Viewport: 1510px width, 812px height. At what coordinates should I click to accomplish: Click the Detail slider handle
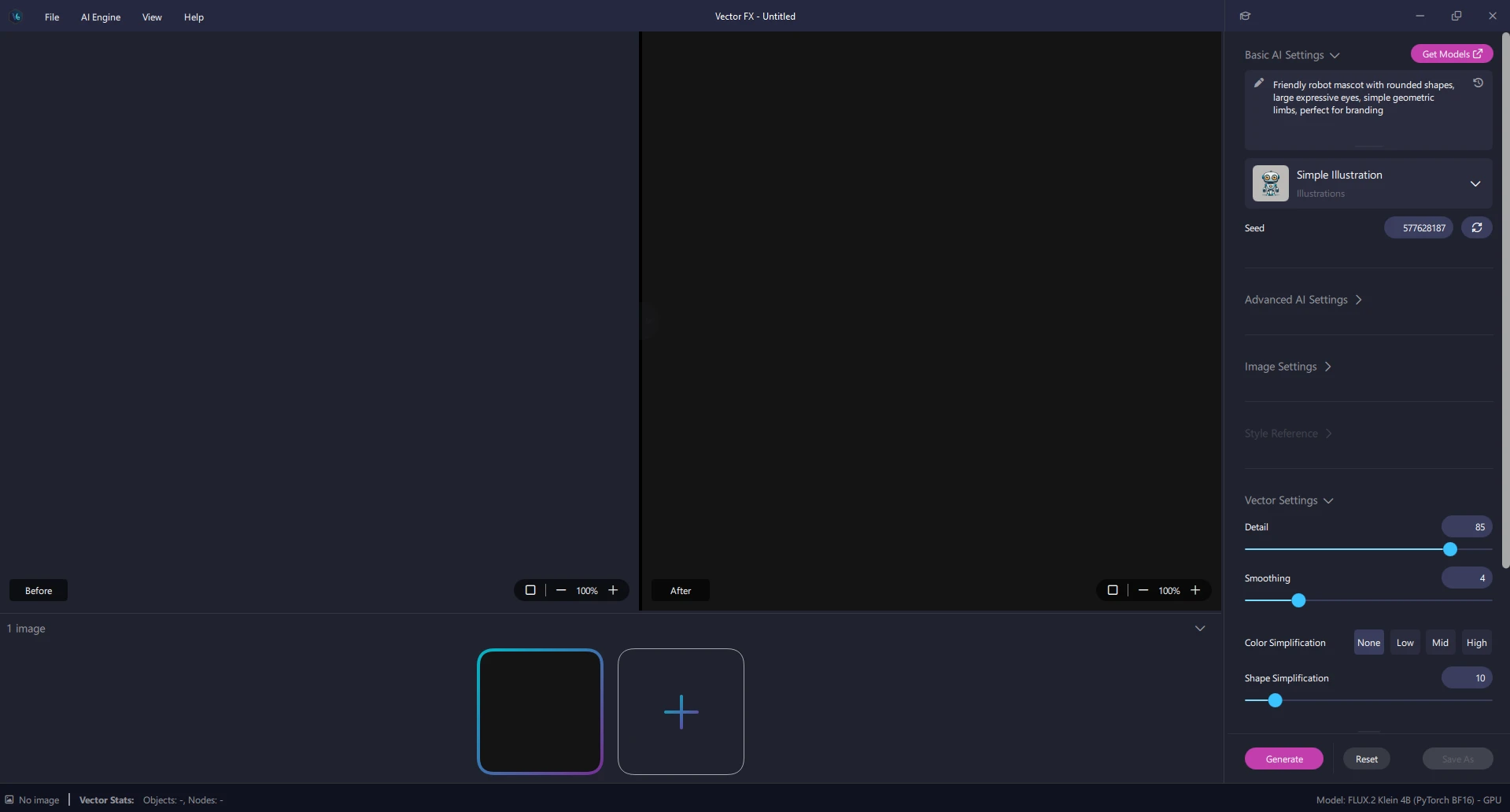1450,549
